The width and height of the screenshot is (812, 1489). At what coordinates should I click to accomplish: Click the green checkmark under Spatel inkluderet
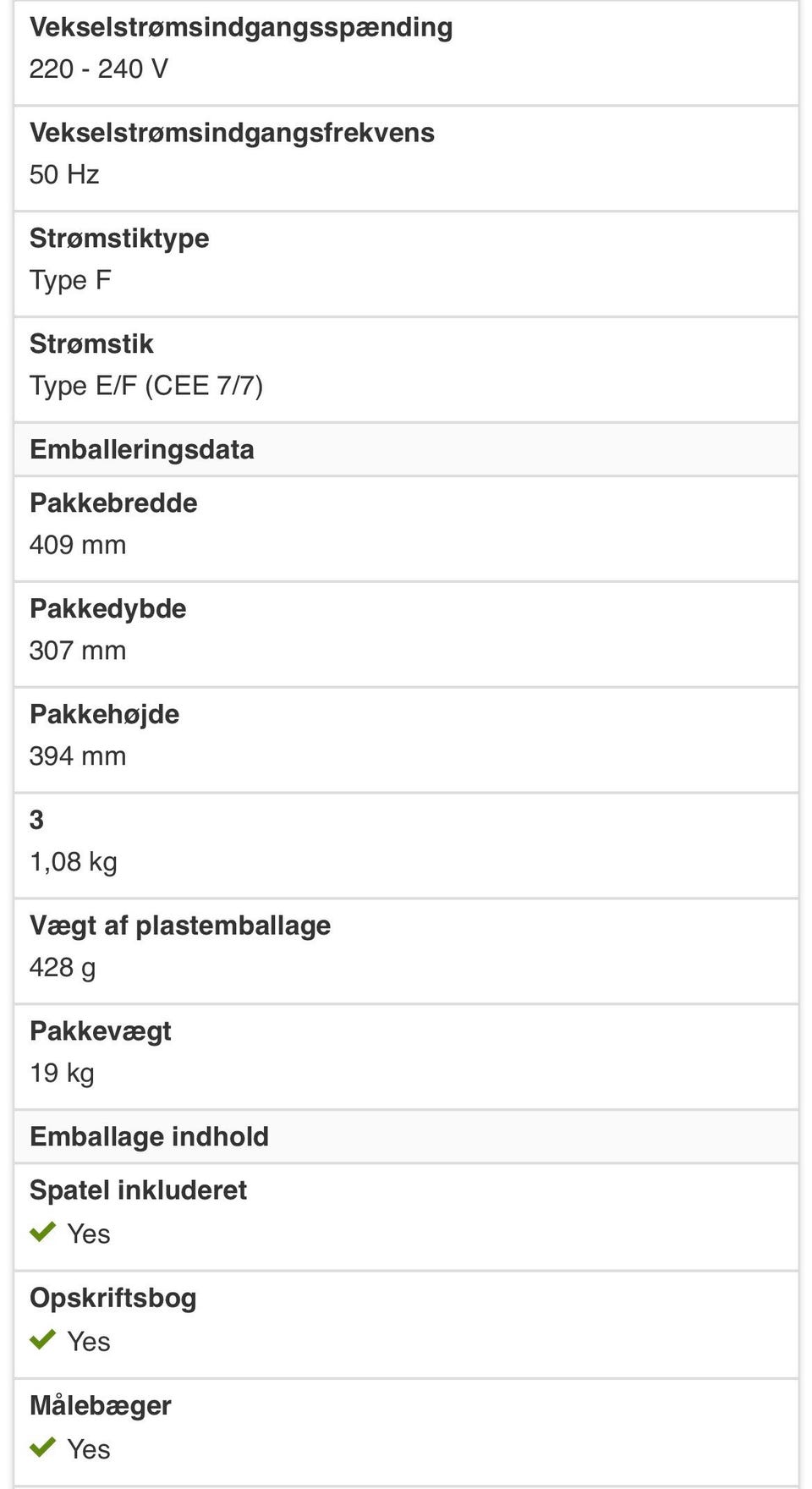coord(42,1232)
